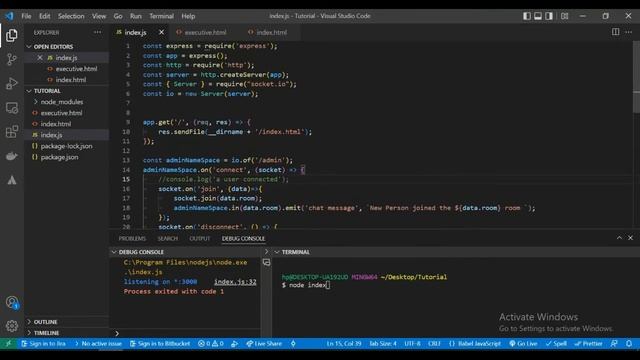
Task: Open the Atlassian triangle icon view
Action: [11, 180]
